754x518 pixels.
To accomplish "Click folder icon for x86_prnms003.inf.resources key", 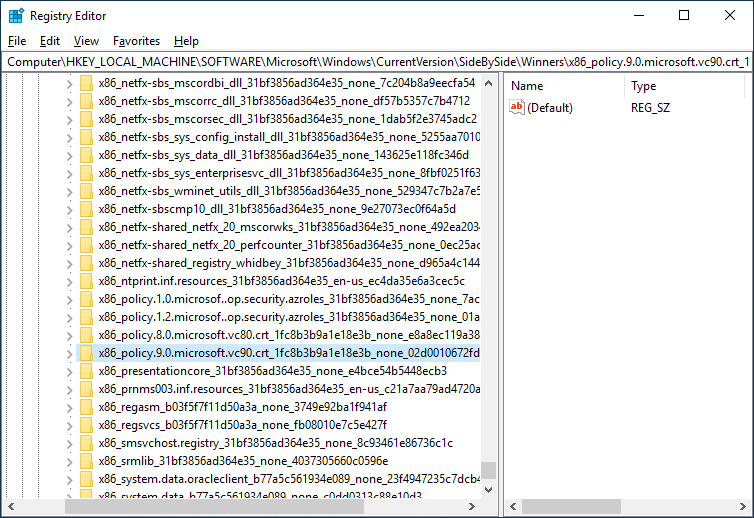I will click(x=86, y=389).
